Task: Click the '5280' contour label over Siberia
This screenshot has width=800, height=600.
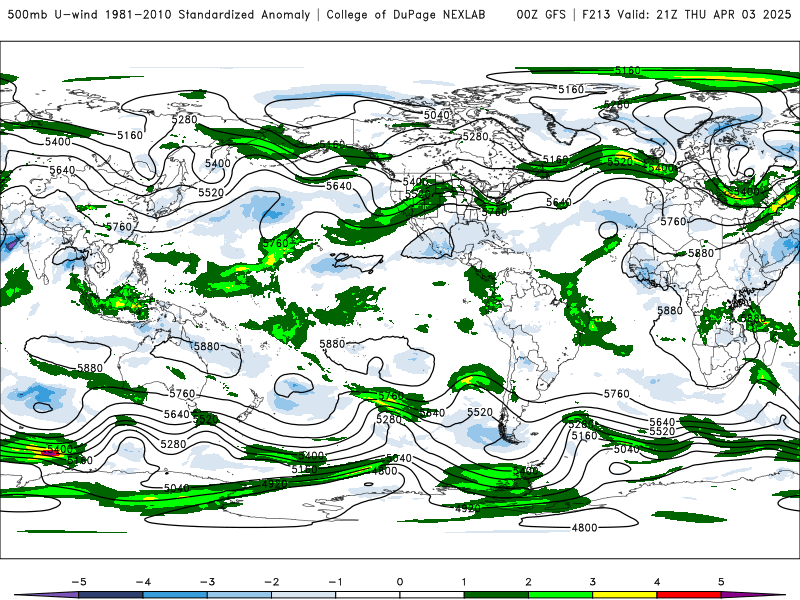Action: coord(184,119)
